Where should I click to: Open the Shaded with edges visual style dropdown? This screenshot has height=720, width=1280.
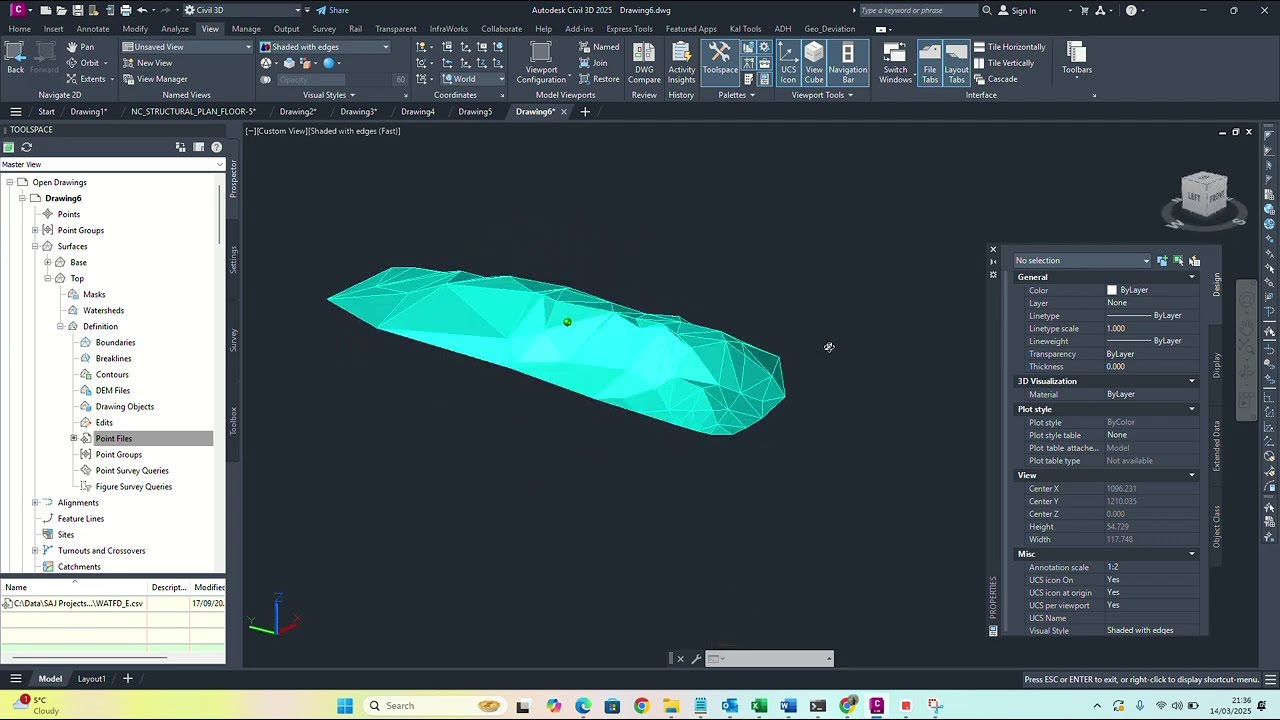[324, 47]
